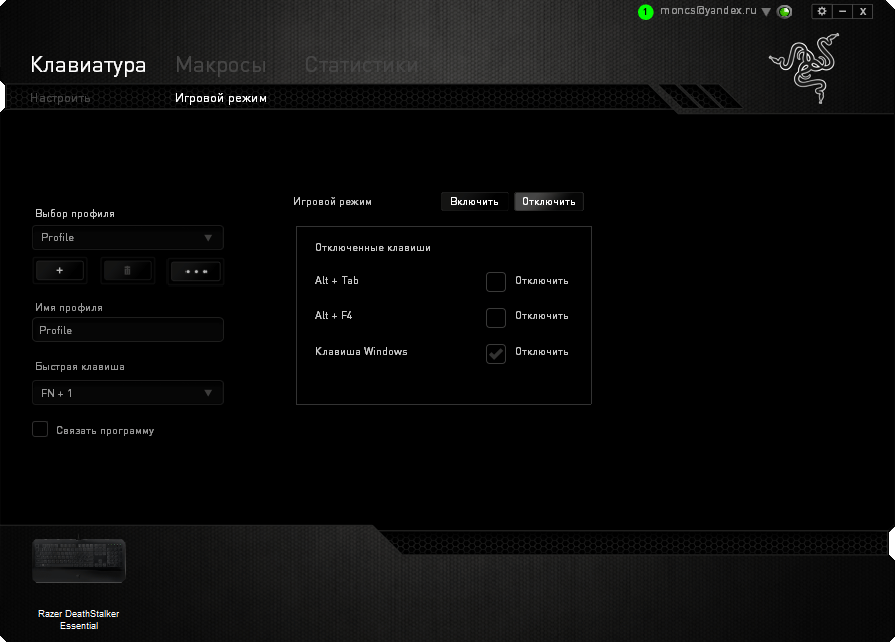Open profile options via the ellipsis icon
Viewport: 895px width, 642px height.
(195, 270)
